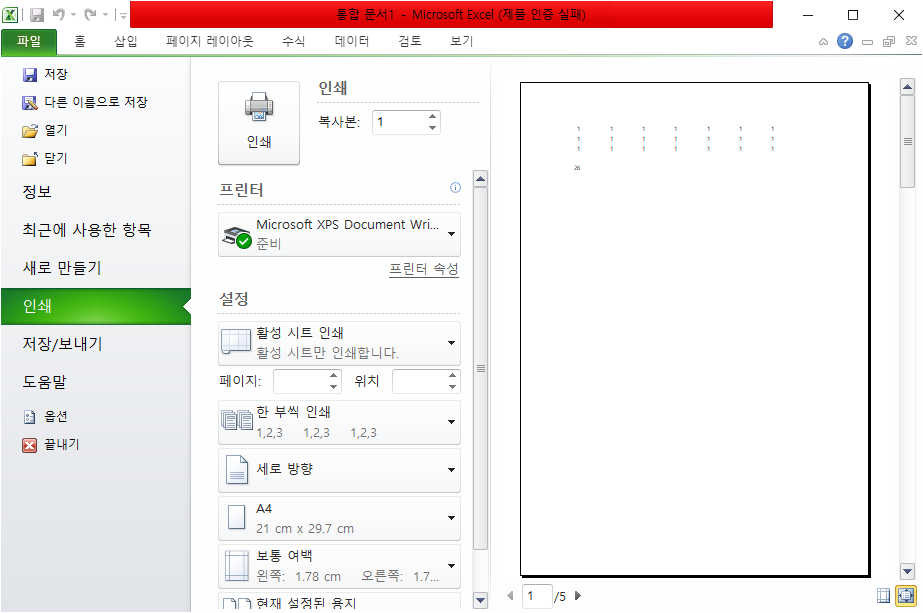The image size is (923, 613).
Task: Click the Excel application icon in the title bar
Action: click(10, 15)
